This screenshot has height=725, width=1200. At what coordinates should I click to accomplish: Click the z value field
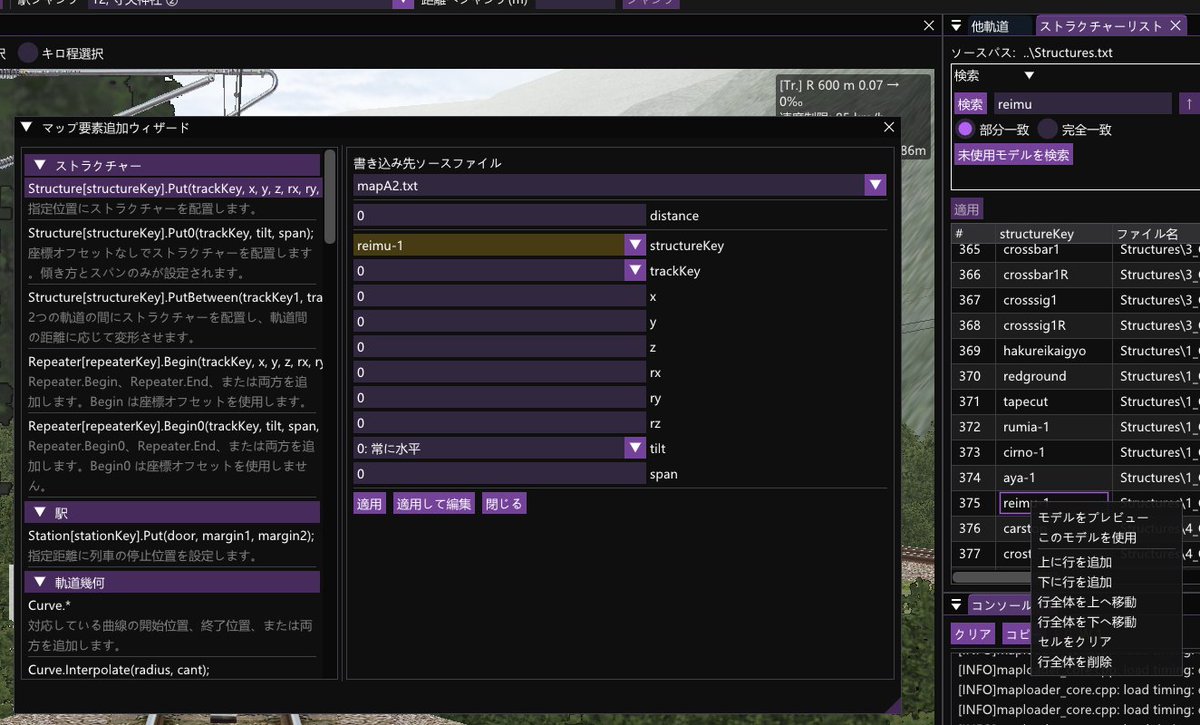499,347
